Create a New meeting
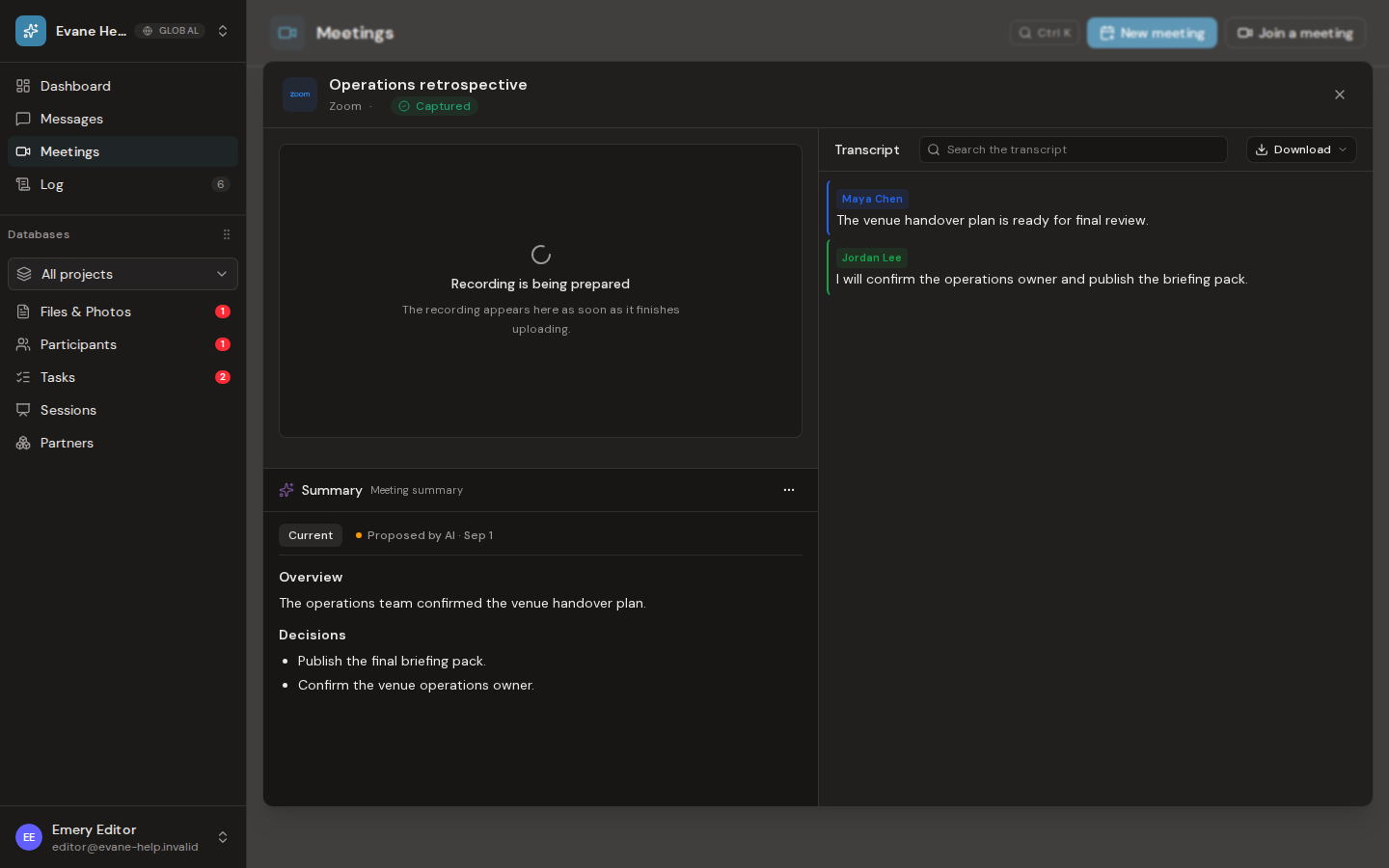 coord(1152,33)
